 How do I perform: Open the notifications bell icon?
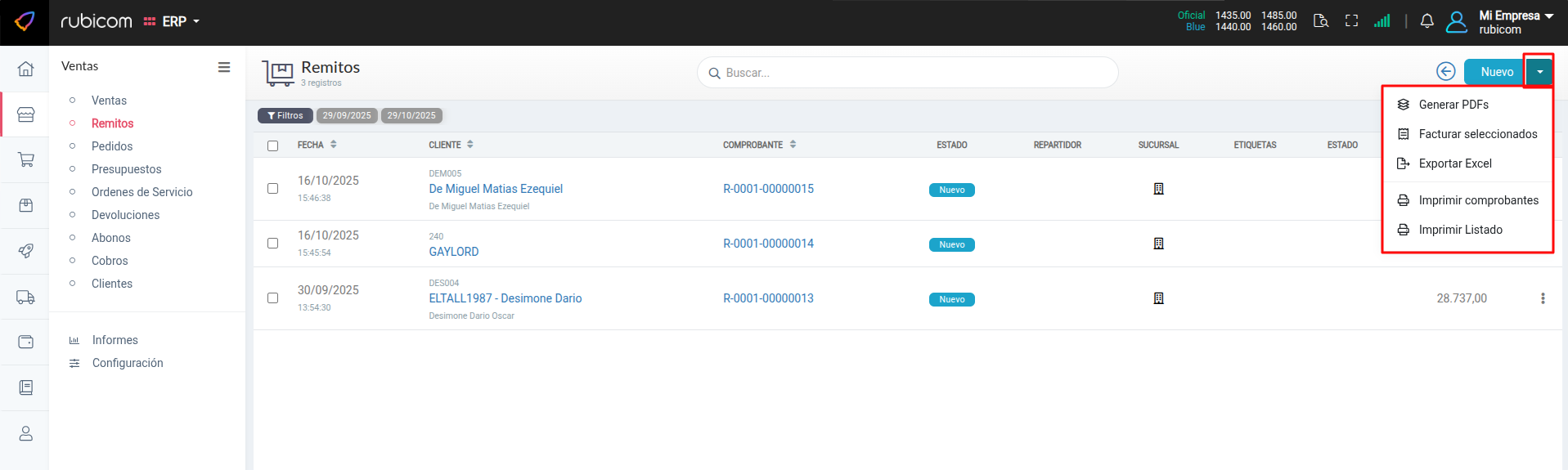1426,22
